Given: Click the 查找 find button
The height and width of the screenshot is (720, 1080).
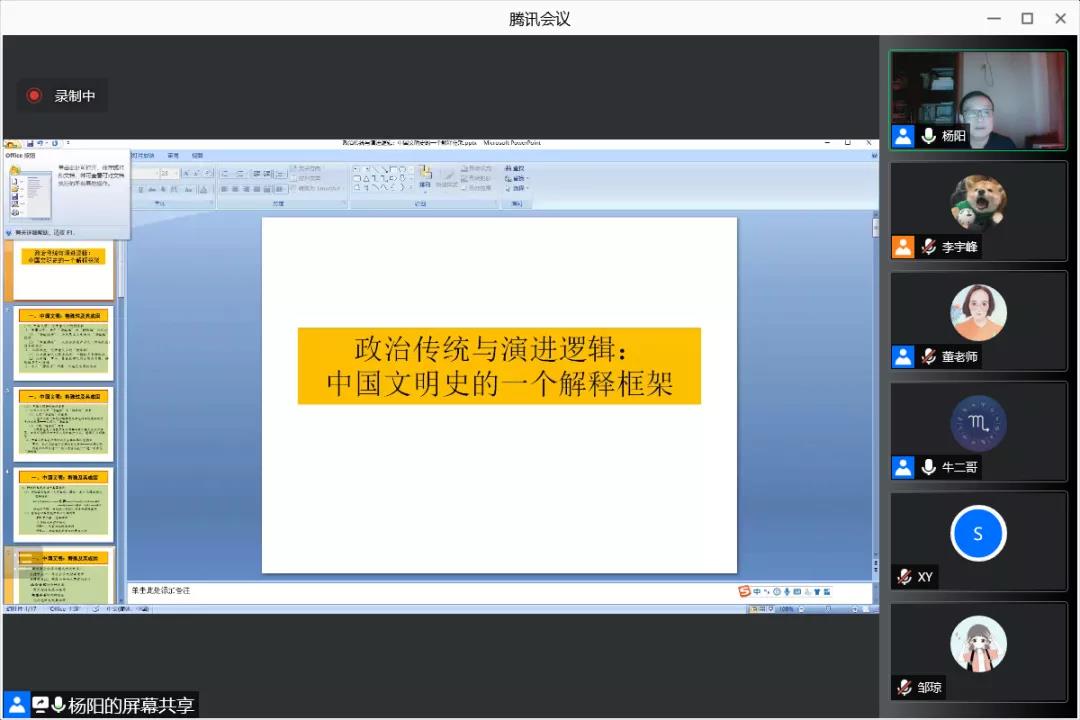Looking at the screenshot, I should [515, 169].
